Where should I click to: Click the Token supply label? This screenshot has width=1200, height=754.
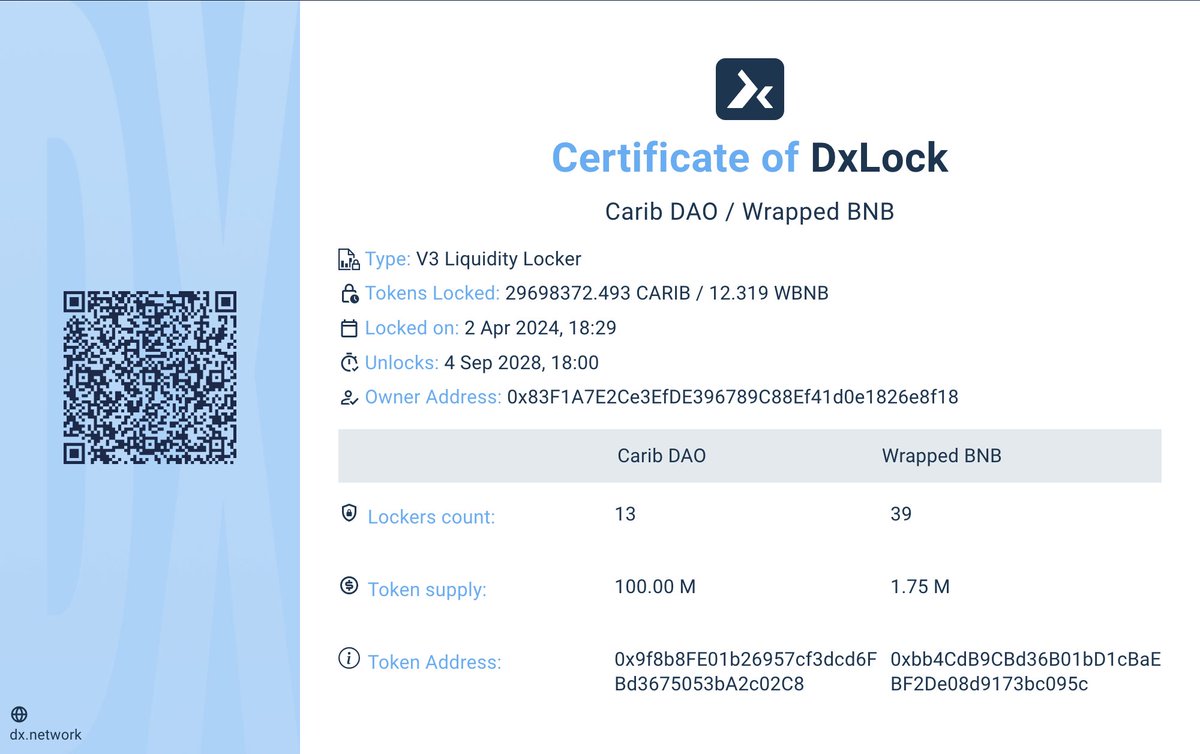point(427,589)
